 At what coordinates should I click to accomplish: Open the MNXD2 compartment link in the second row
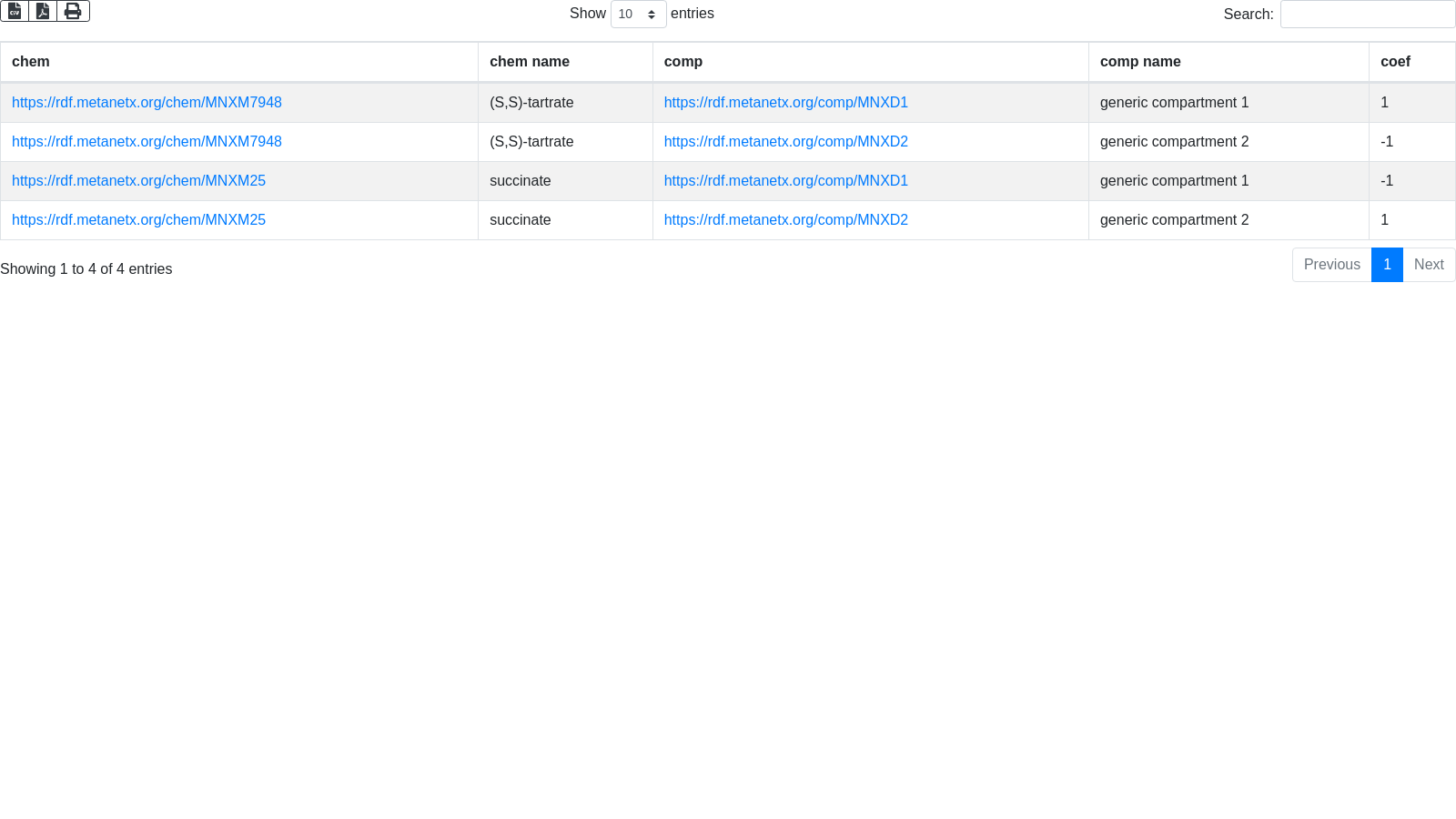point(785,142)
